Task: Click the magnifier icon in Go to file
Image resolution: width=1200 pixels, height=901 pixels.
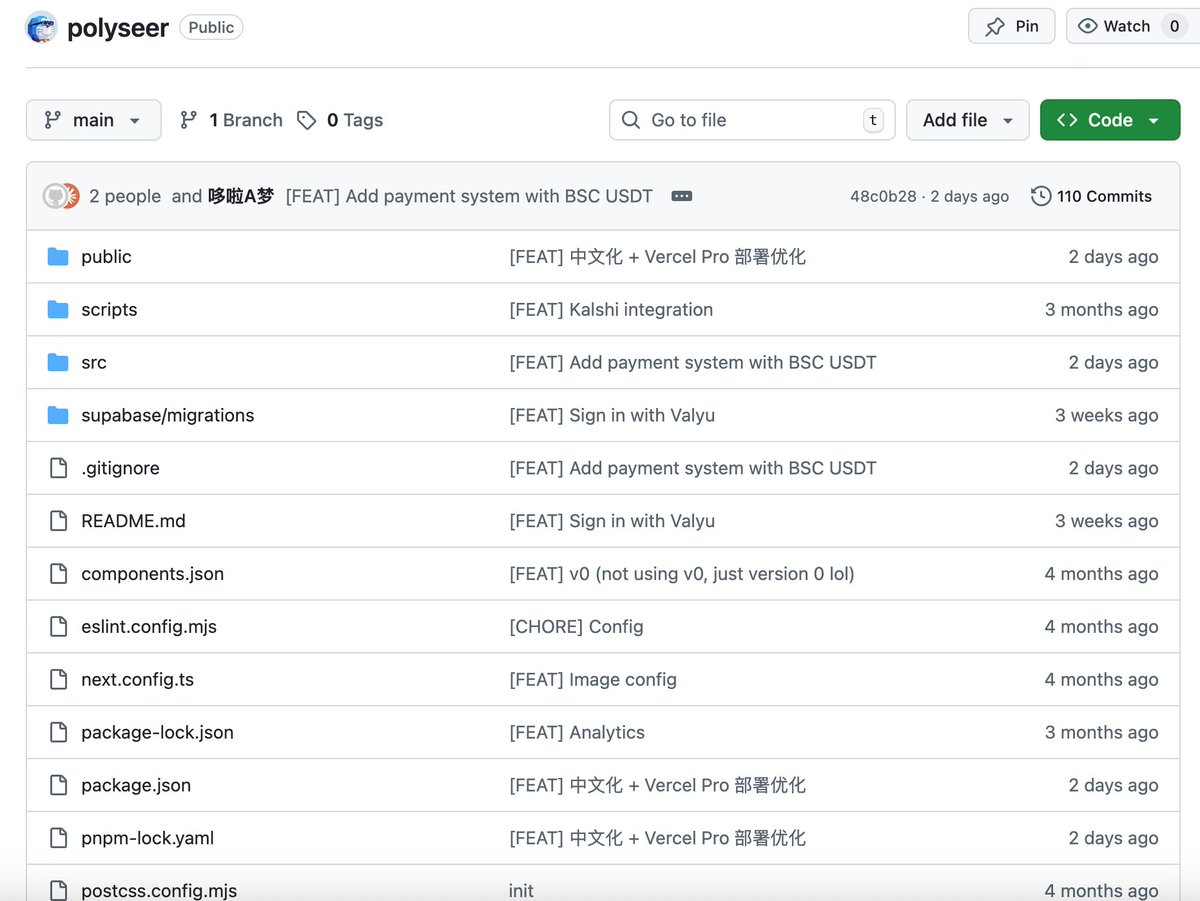Action: click(630, 119)
